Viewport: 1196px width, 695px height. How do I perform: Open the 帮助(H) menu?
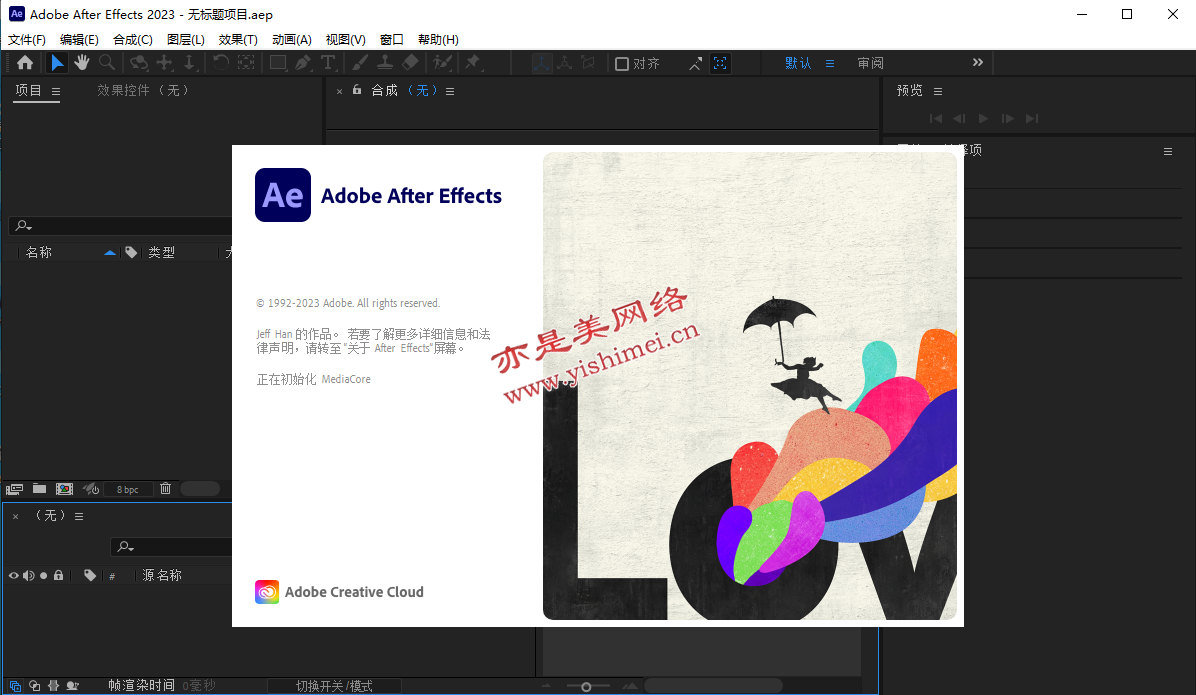[438, 40]
